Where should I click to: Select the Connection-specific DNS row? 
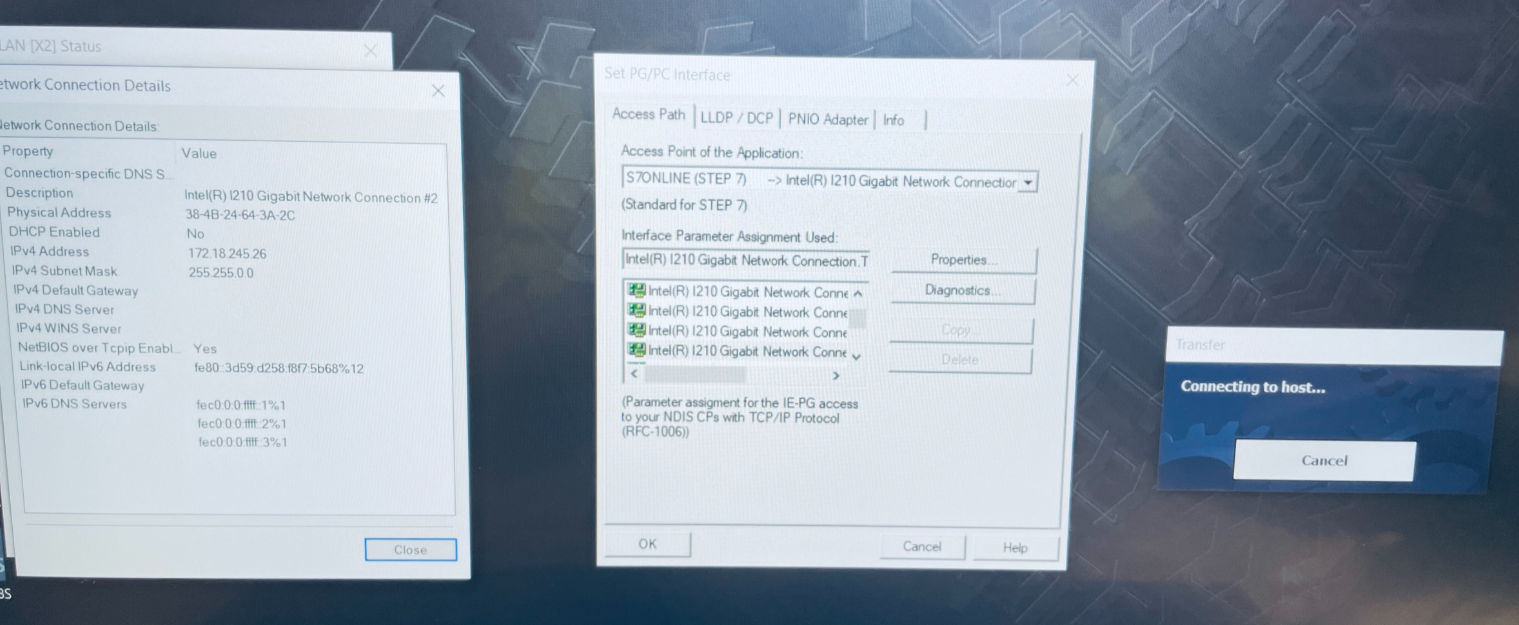224,174
